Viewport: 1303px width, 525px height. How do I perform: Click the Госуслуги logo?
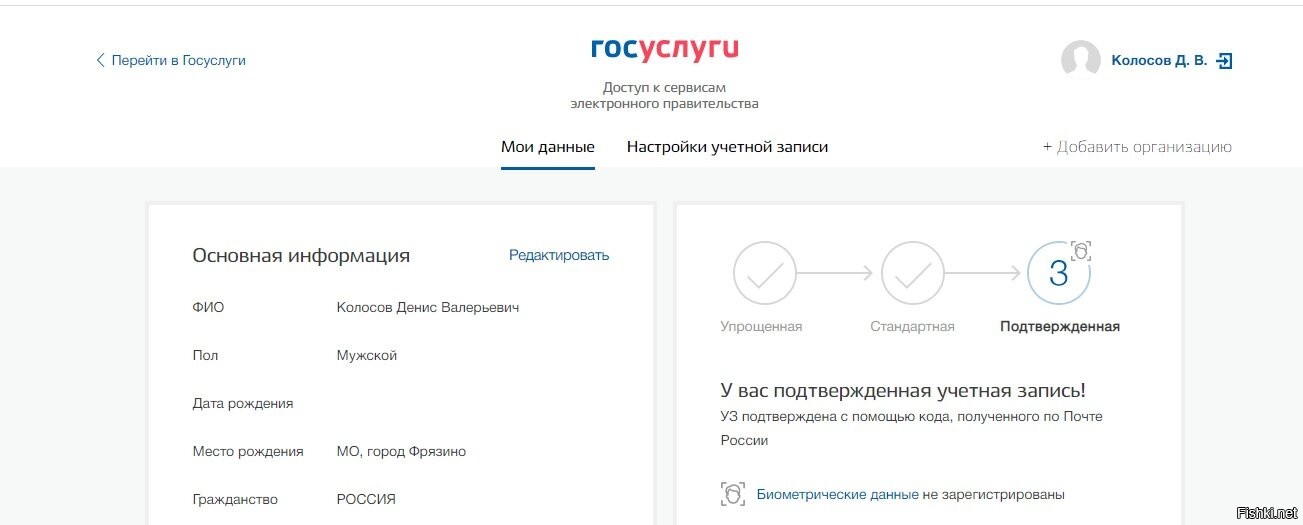(x=664, y=48)
